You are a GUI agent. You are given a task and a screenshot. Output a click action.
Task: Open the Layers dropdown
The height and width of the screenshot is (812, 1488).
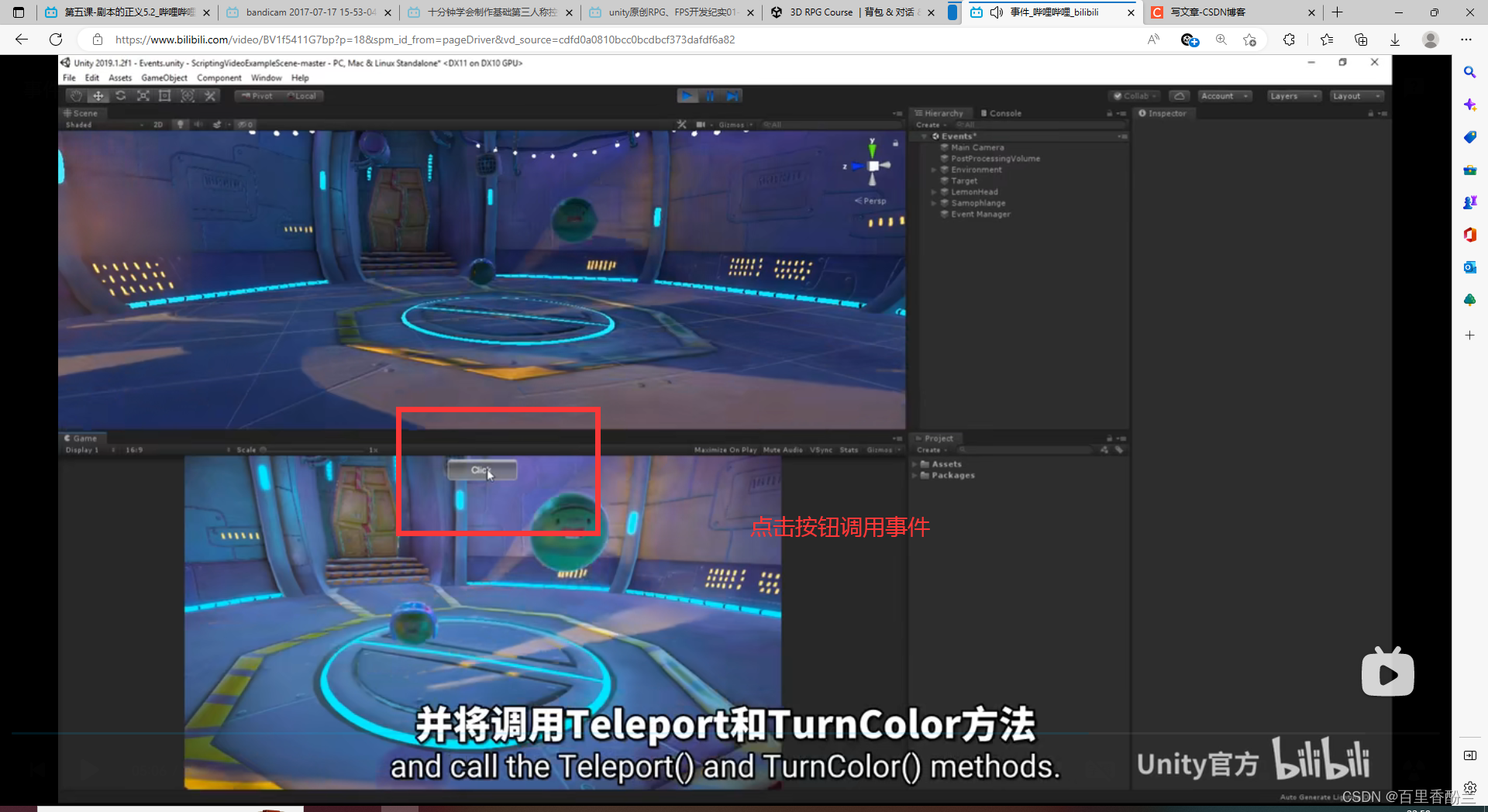(1293, 96)
